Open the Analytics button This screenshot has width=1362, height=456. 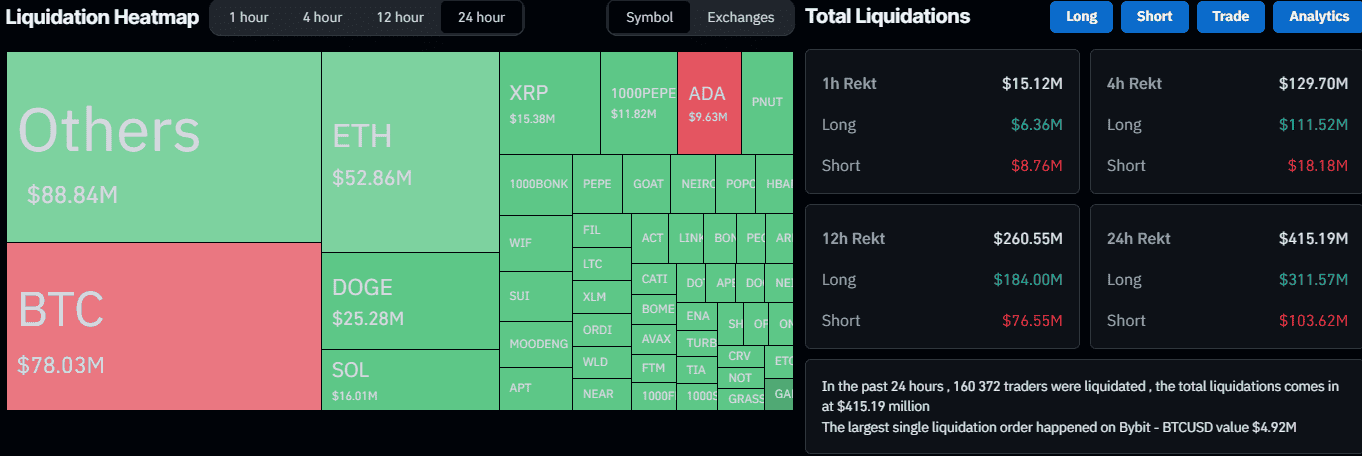point(1319,17)
